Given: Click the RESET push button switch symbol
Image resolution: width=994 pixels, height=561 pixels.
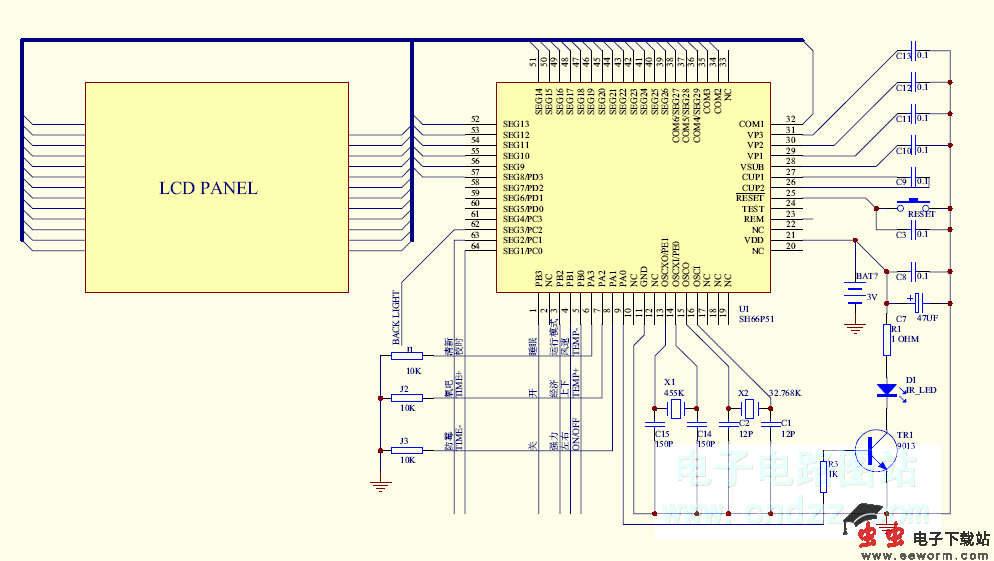Looking at the screenshot, I should click(x=911, y=206).
